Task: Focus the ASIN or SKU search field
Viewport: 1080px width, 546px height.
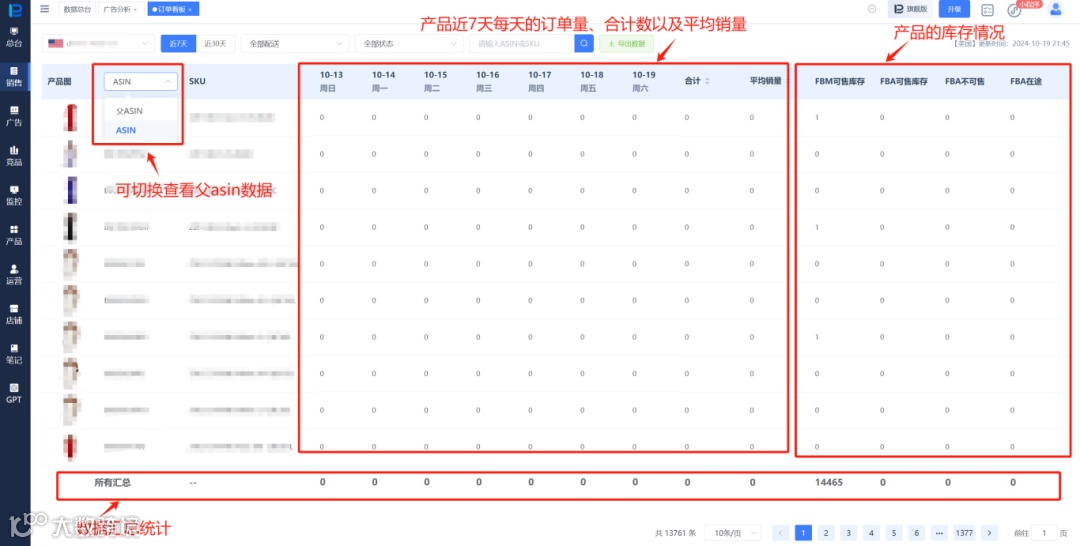Action: coord(522,43)
